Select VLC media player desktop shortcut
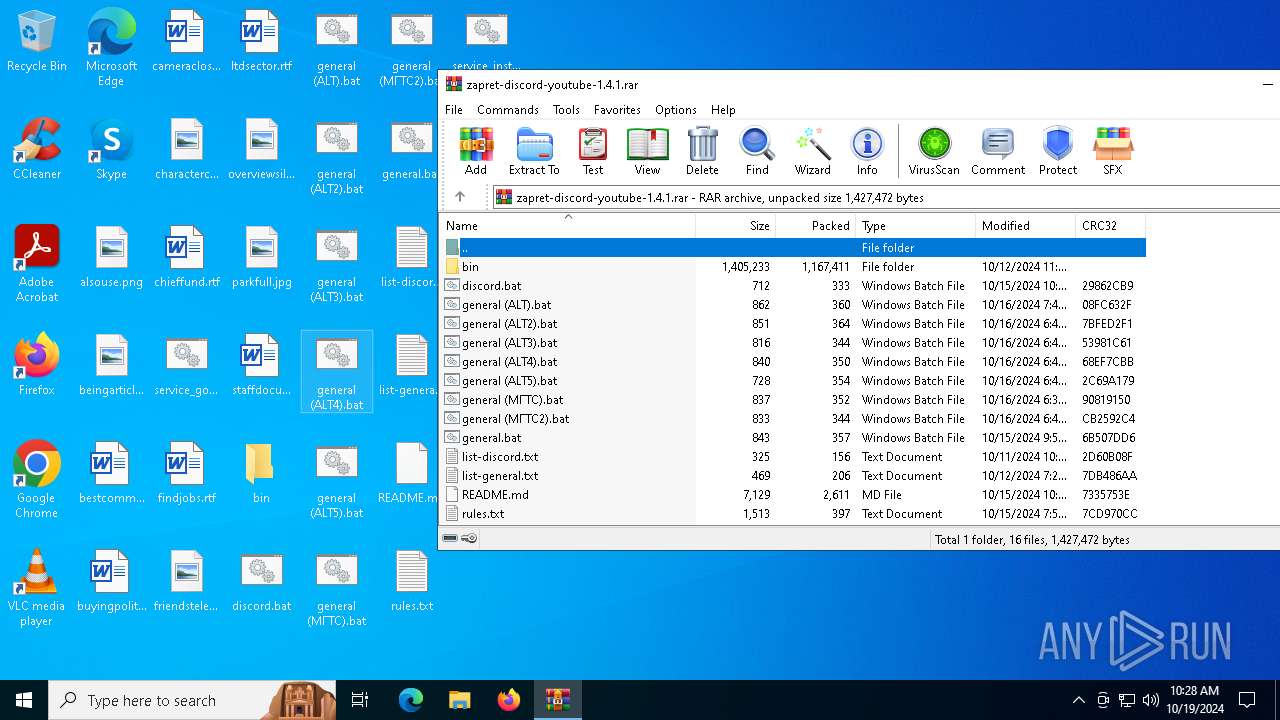The width and height of the screenshot is (1280, 720). pos(37,588)
